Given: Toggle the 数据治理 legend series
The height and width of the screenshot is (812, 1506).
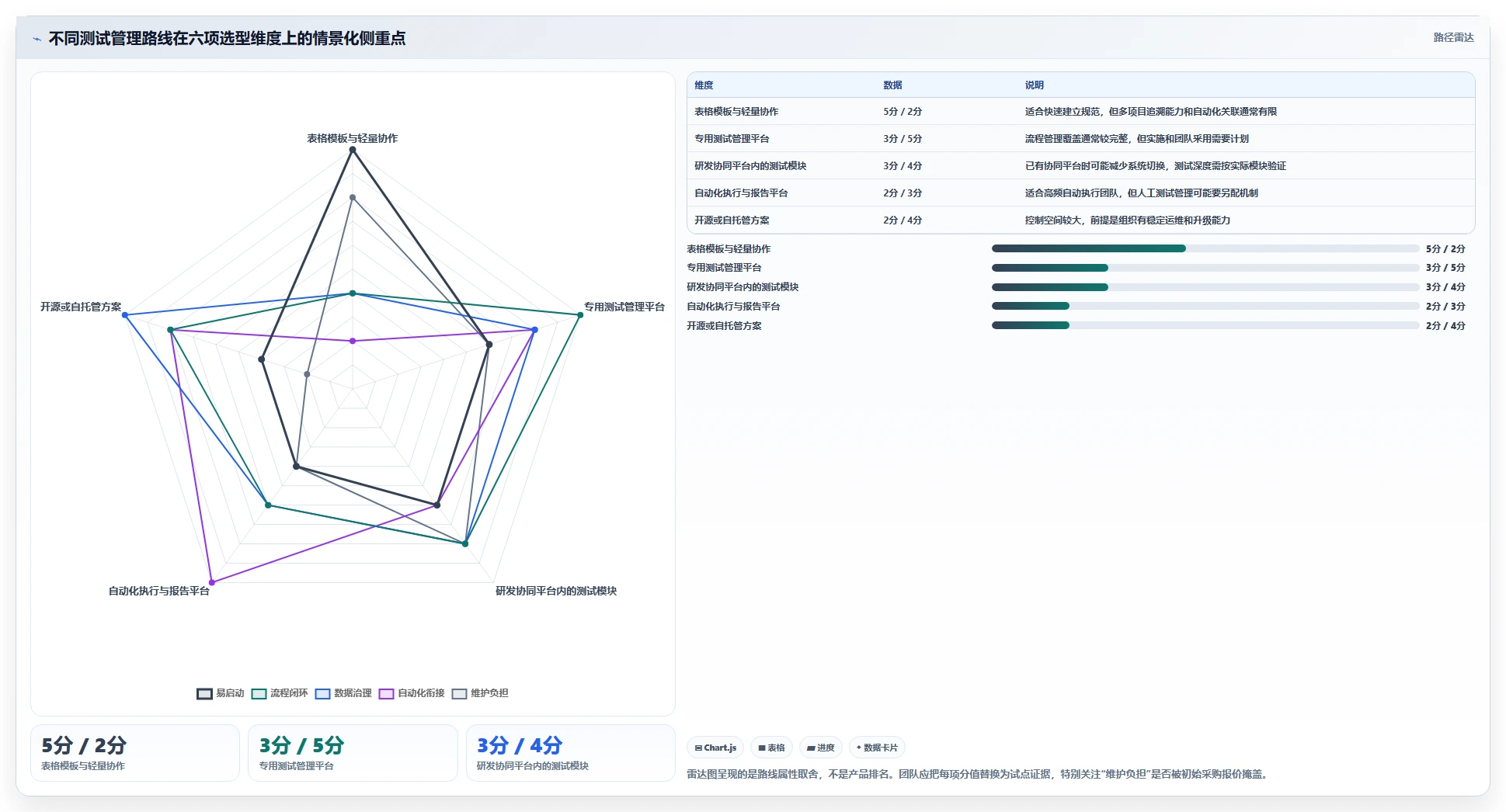Looking at the screenshot, I should [343, 693].
